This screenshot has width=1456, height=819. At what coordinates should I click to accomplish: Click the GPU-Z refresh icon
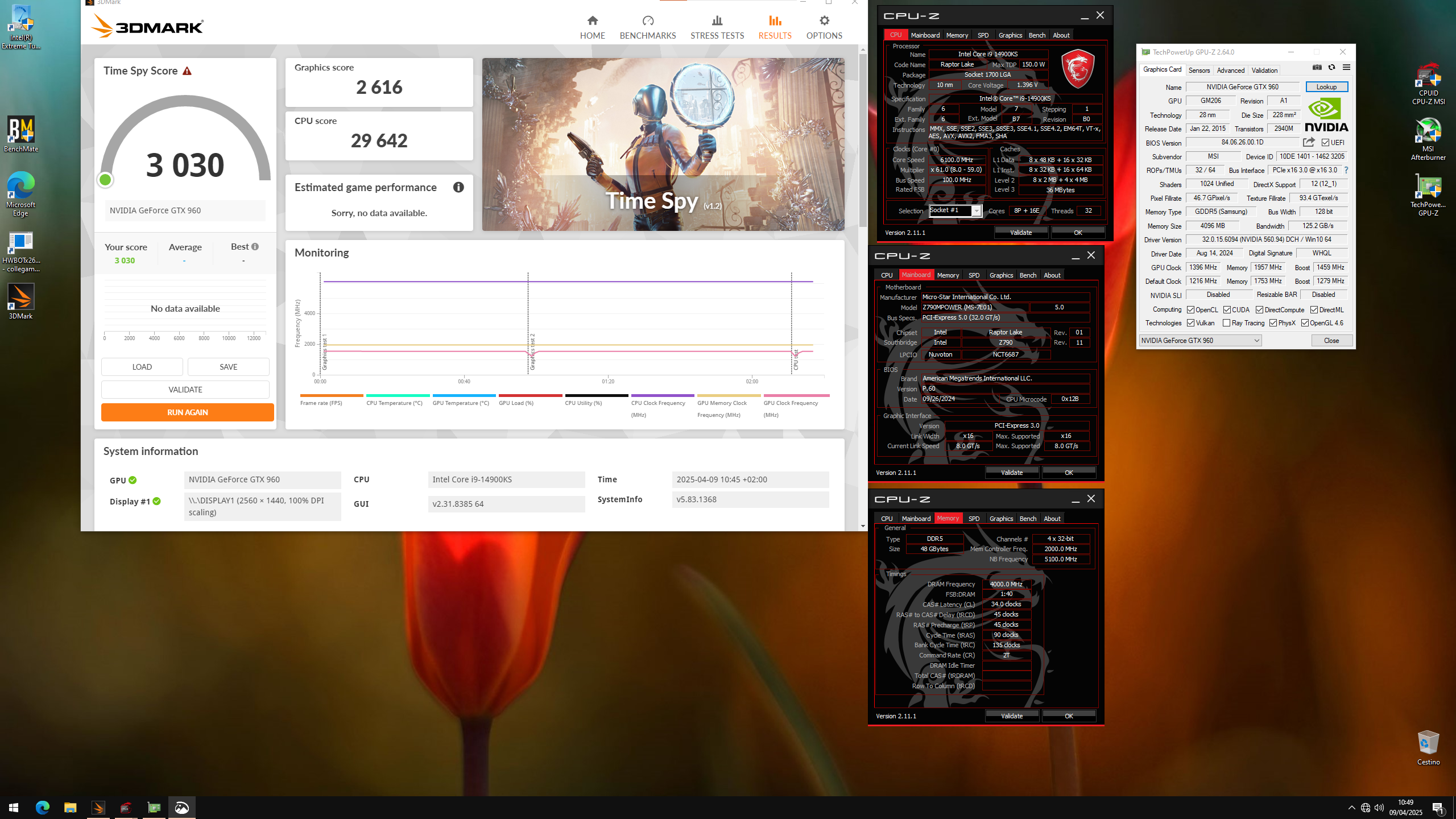coord(1331,67)
